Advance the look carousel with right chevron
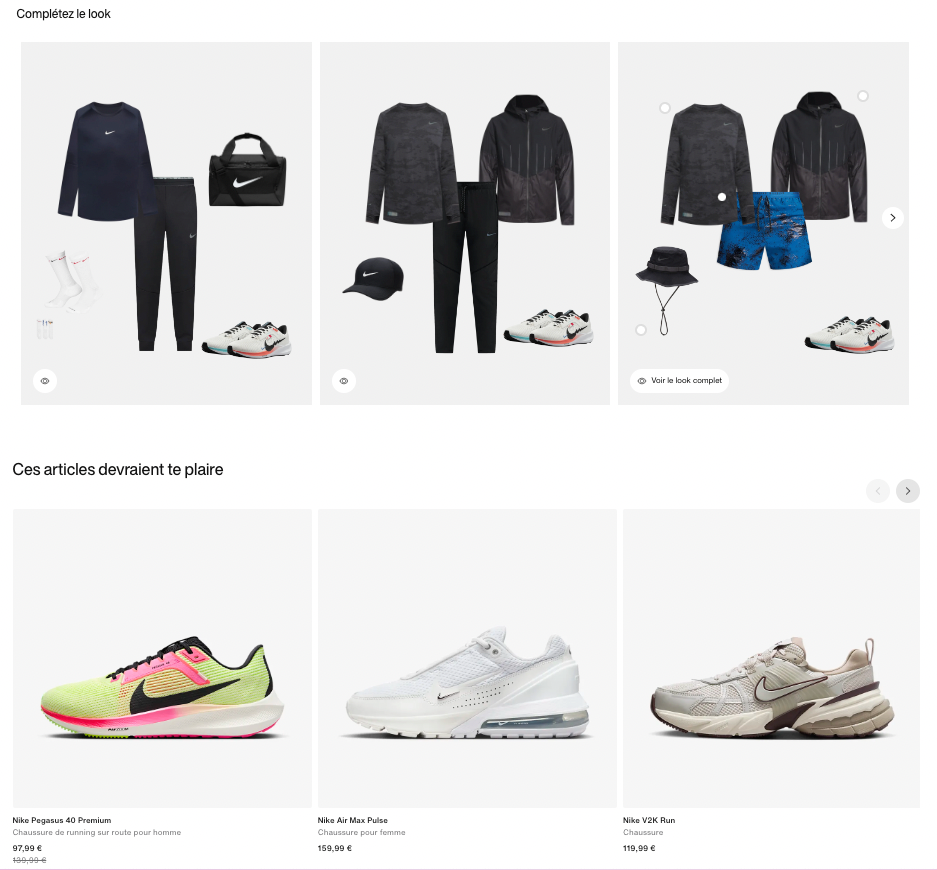 coord(893,218)
